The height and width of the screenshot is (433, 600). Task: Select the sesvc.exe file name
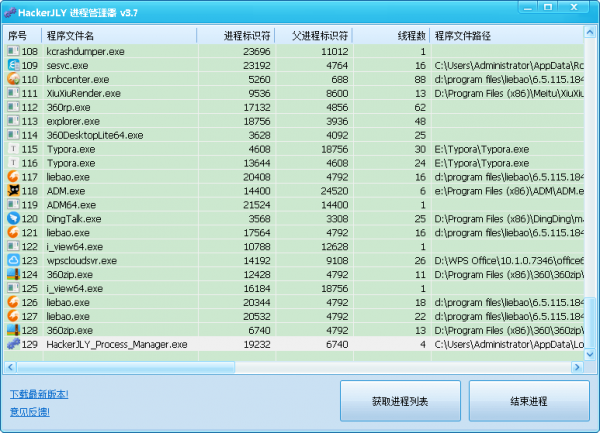click(67, 65)
